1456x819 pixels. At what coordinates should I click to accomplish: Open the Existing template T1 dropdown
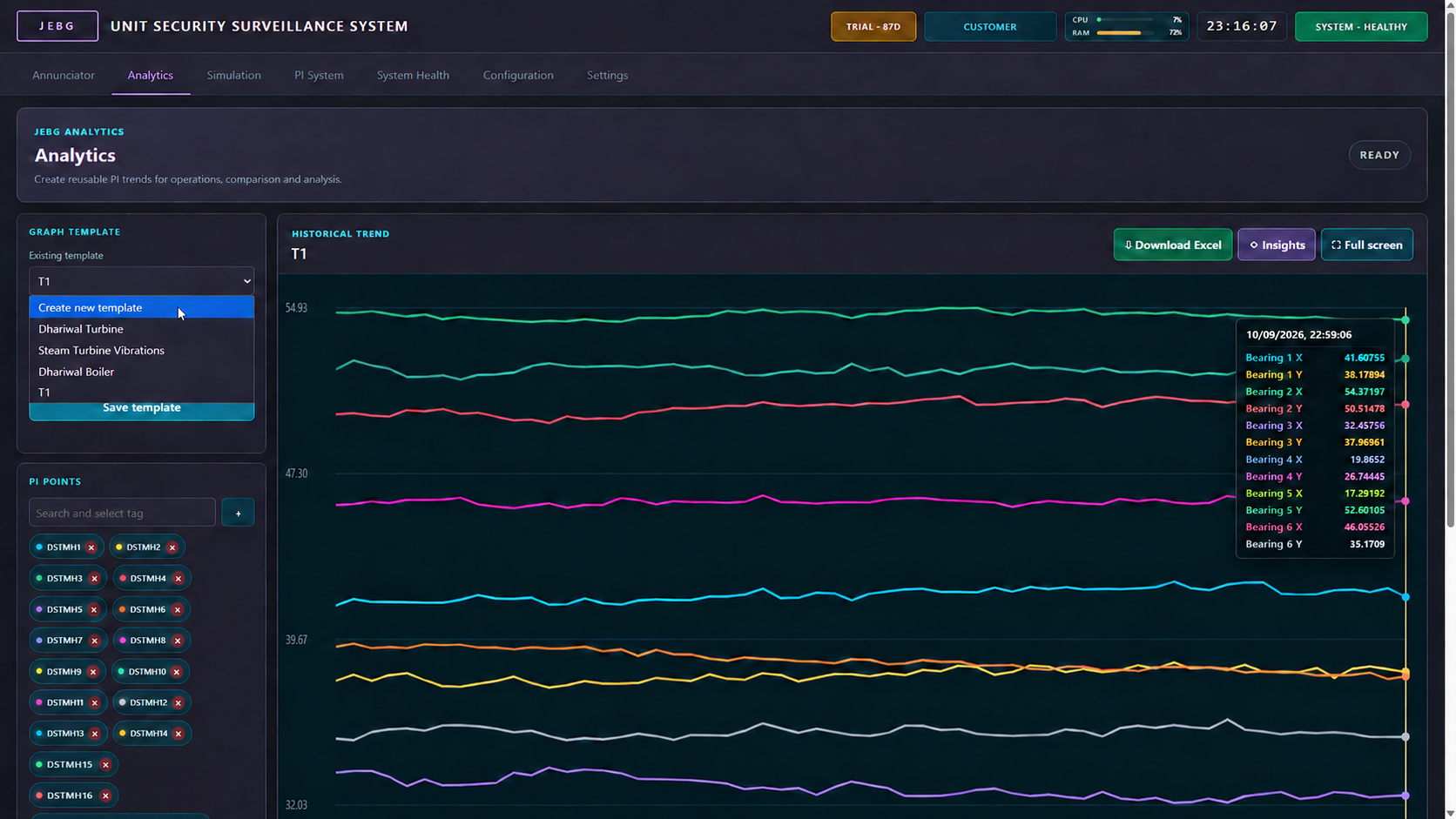pos(142,281)
